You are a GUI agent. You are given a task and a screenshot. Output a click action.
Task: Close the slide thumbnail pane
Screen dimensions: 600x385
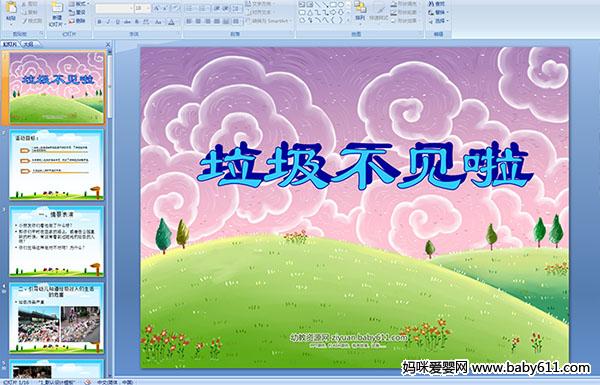pos(108,44)
